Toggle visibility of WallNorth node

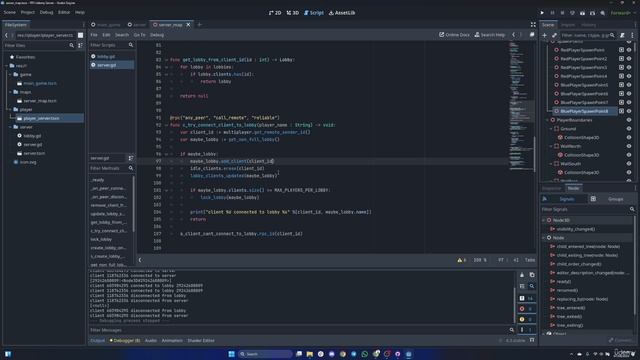click(x=629, y=146)
